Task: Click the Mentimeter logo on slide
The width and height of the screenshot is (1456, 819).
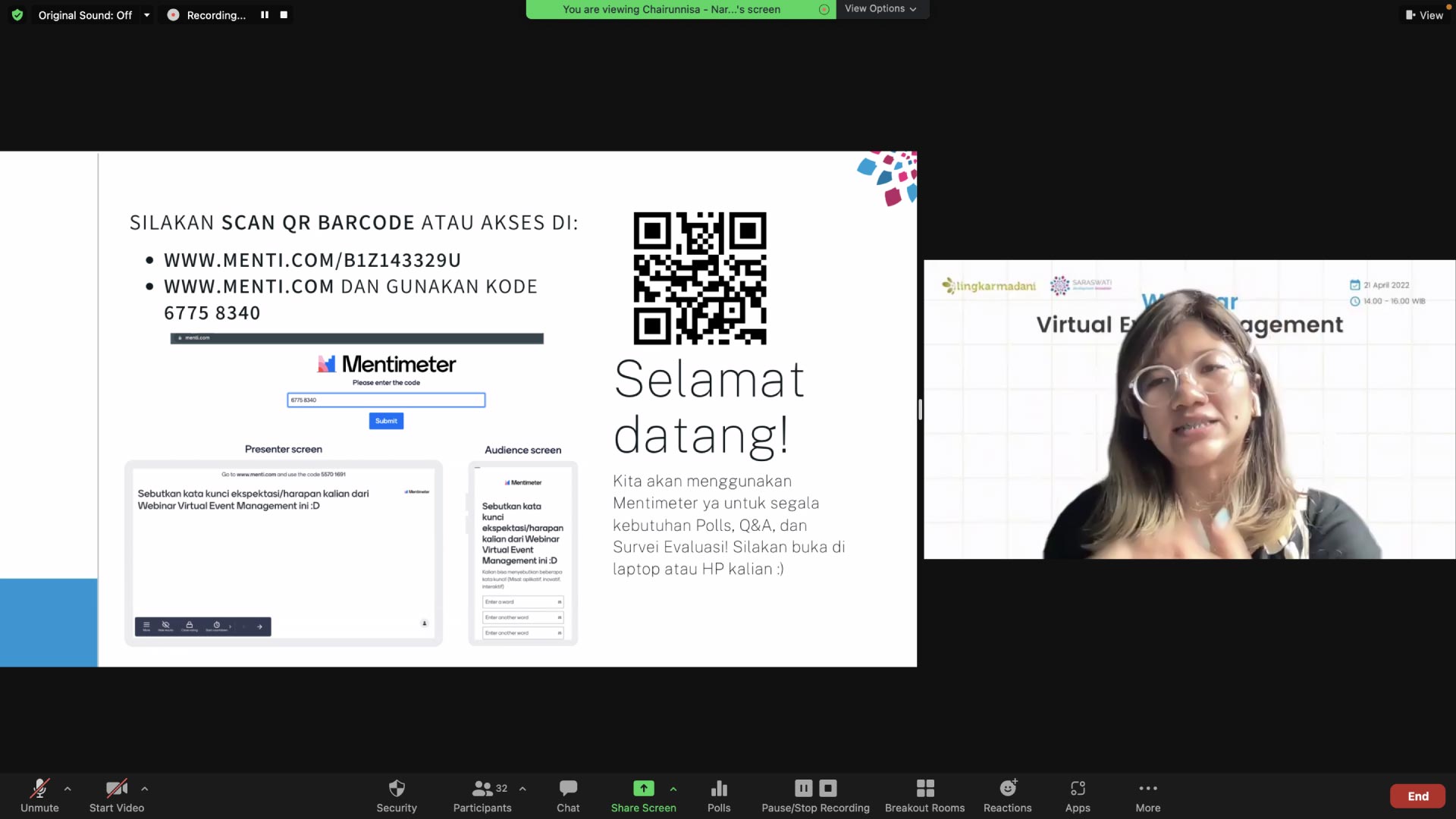Action: [387, 364]
